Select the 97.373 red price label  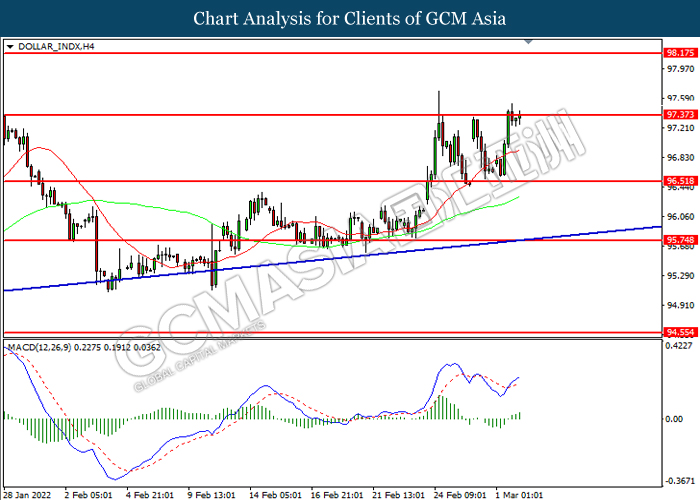coord(680,115)
